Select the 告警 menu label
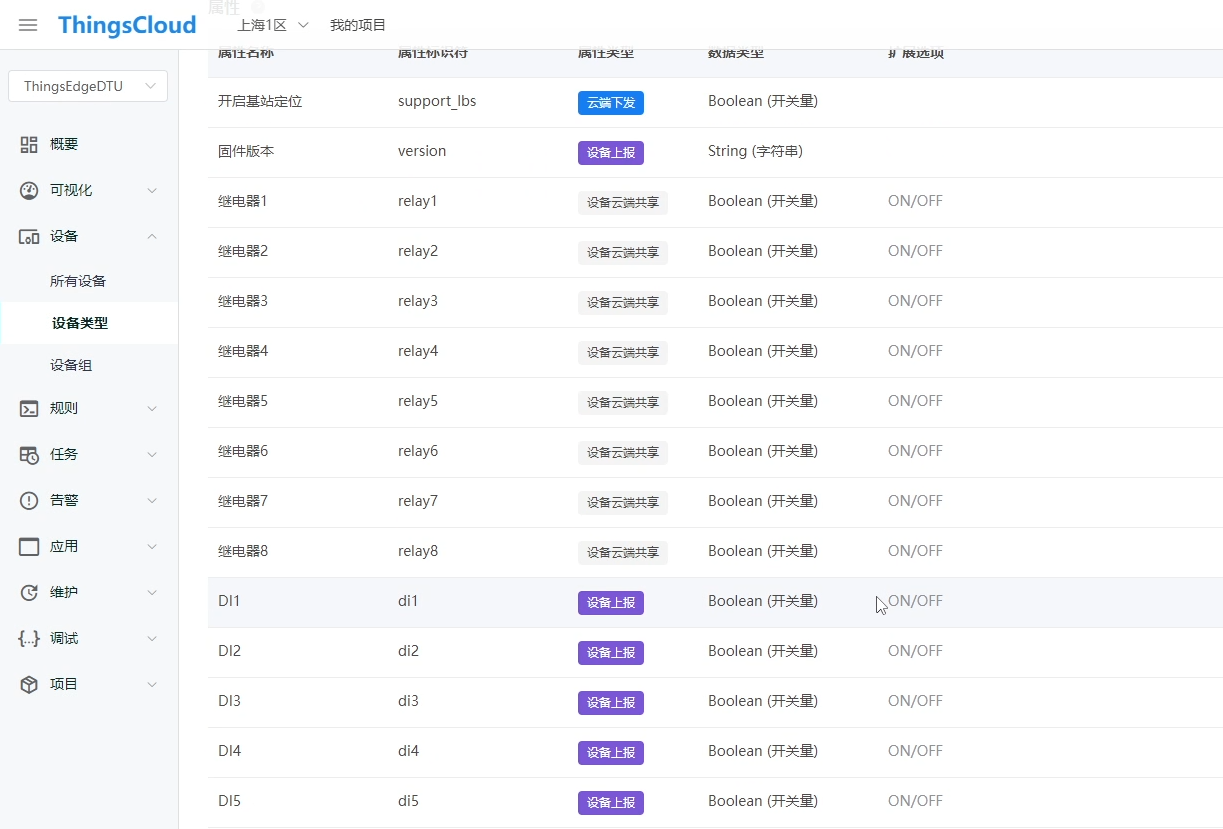 coord(64,500)
